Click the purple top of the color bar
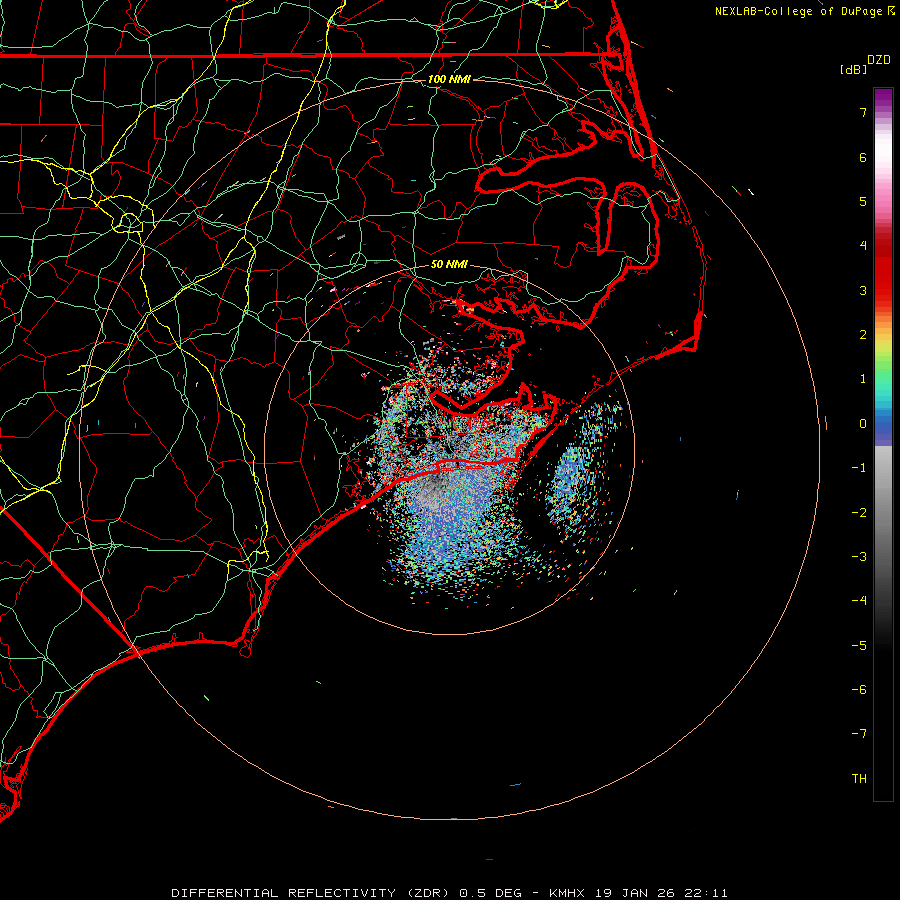900x900 pixels. pos(883,98)
